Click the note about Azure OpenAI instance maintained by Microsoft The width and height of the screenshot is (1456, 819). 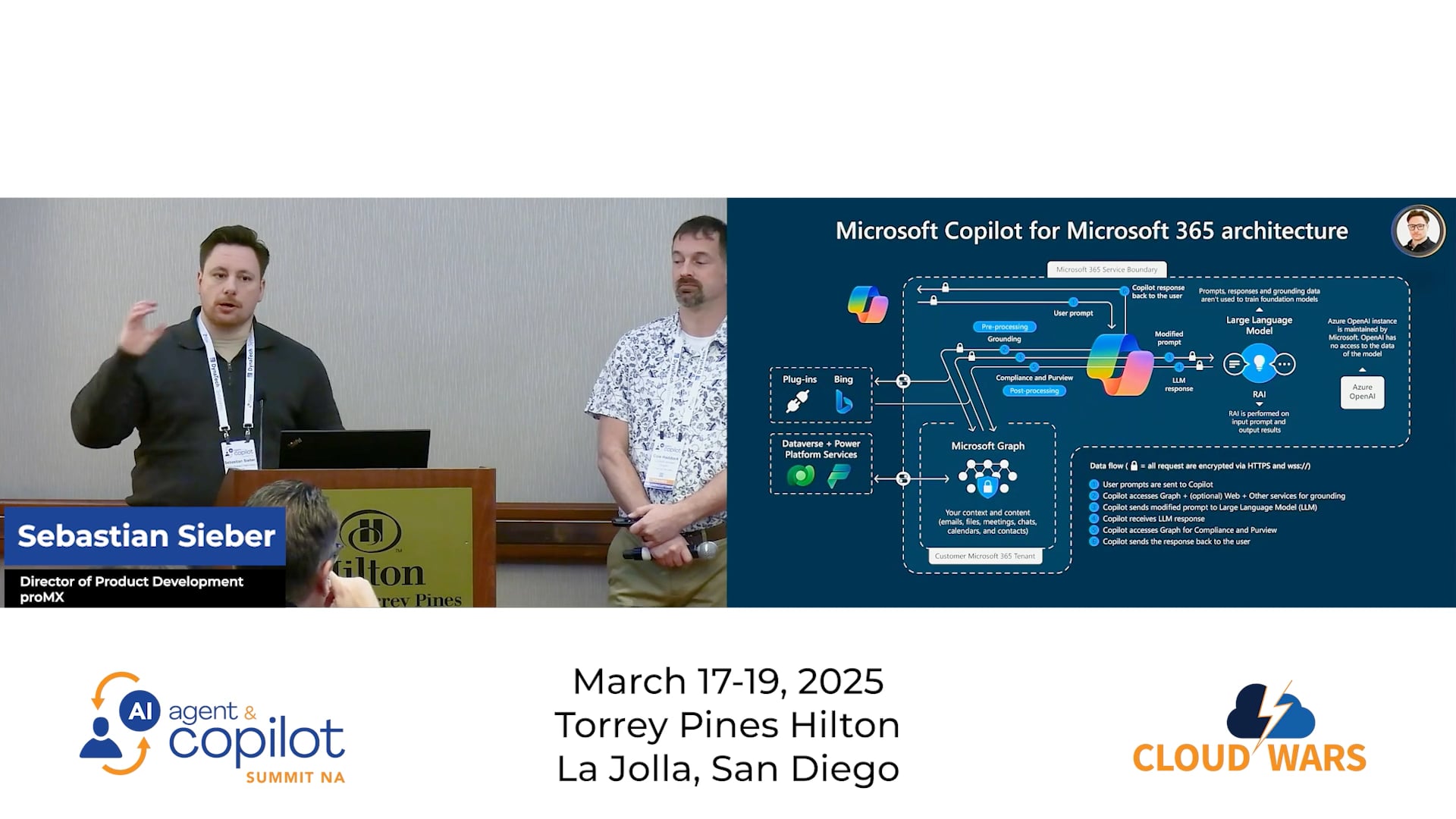pyautogui.click(x=1362, y=337)
